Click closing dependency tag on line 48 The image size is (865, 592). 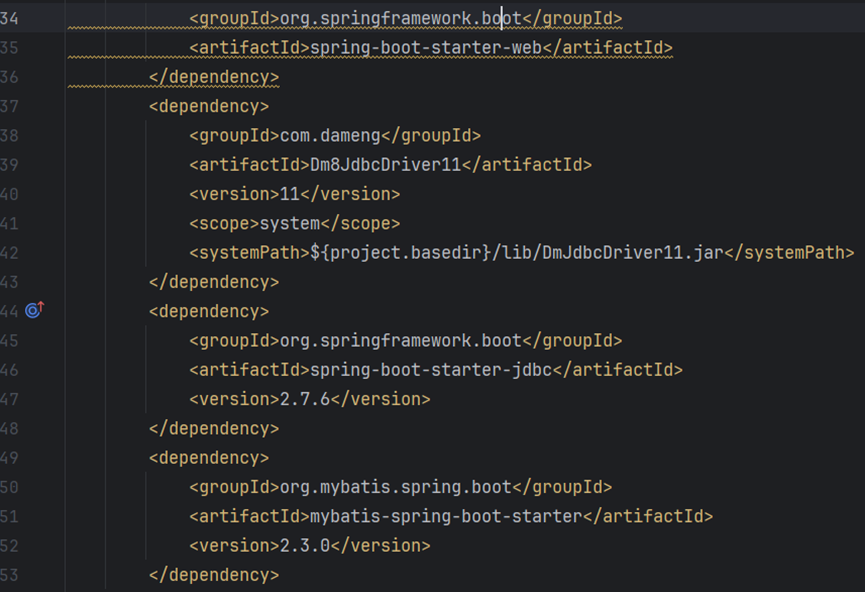(x=214, y=428)
